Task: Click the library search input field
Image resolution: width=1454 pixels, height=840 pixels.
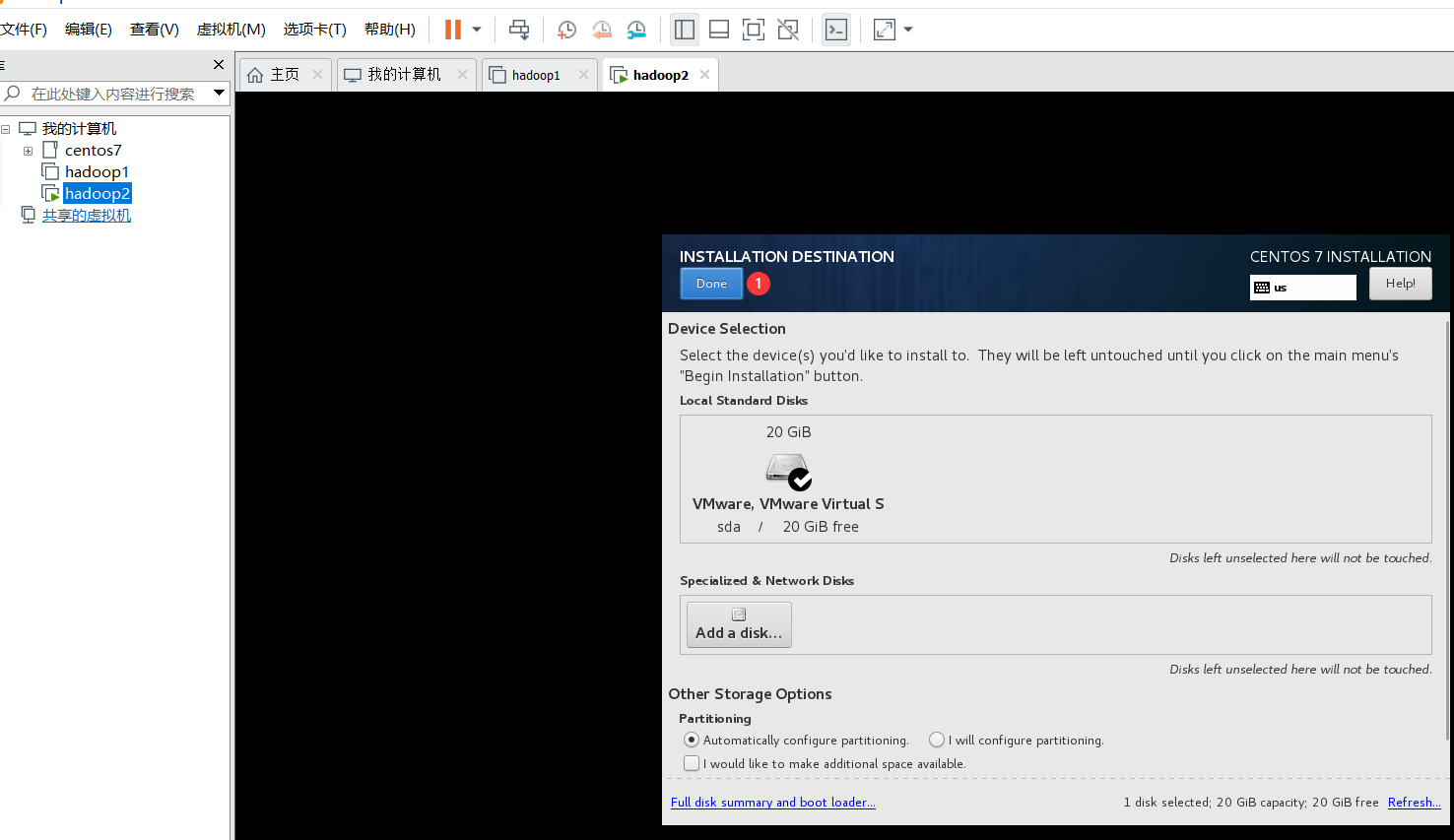Action: tap(111, 94)
